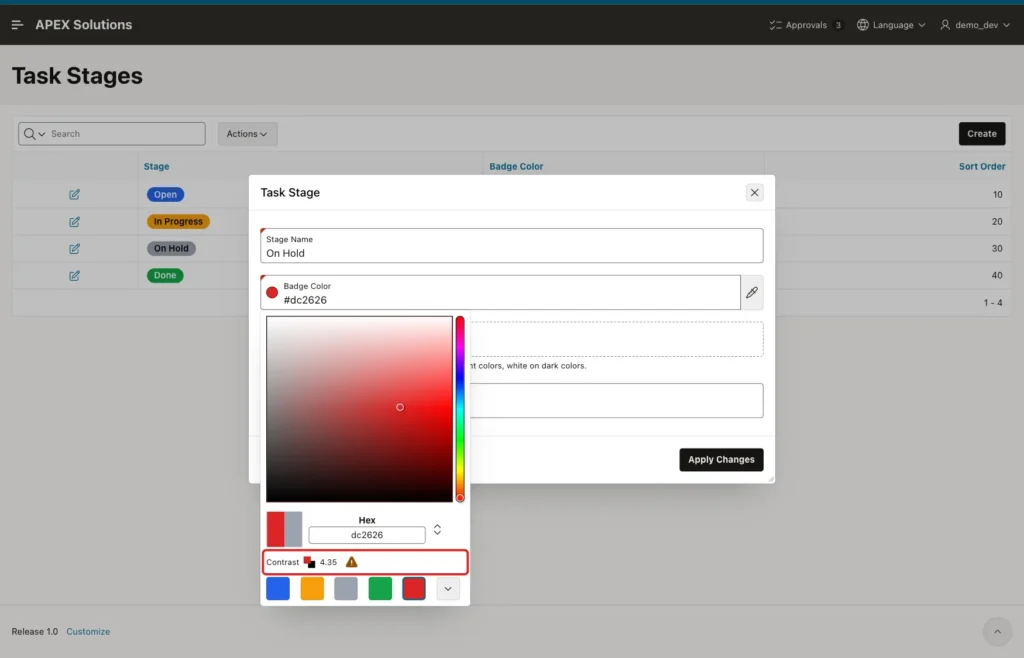
Task: Click the Release 1.0 footer text
Action: (35, 631)
